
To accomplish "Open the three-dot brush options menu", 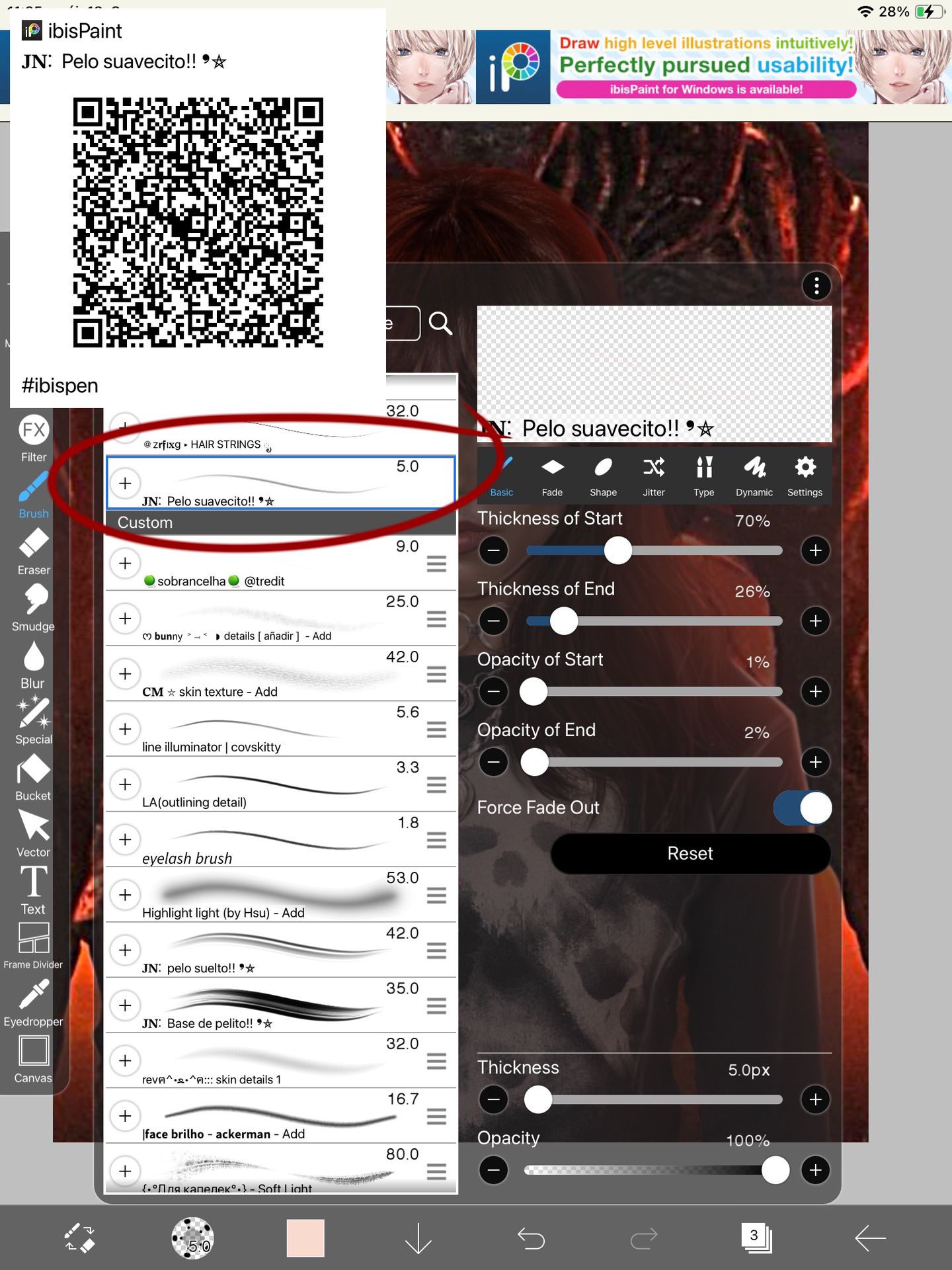I will click(816, 286).
